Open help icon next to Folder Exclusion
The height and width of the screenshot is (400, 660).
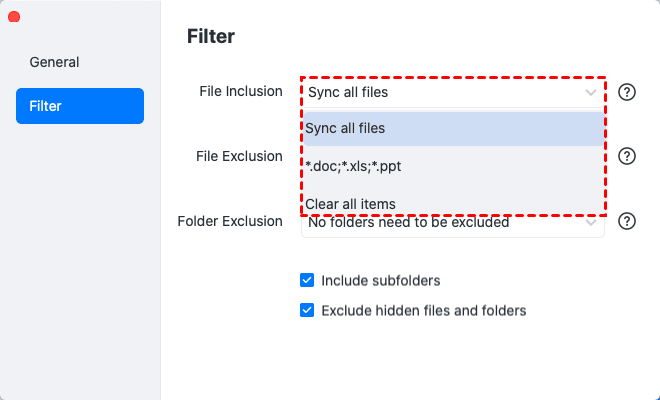click(x=627, y=222)
